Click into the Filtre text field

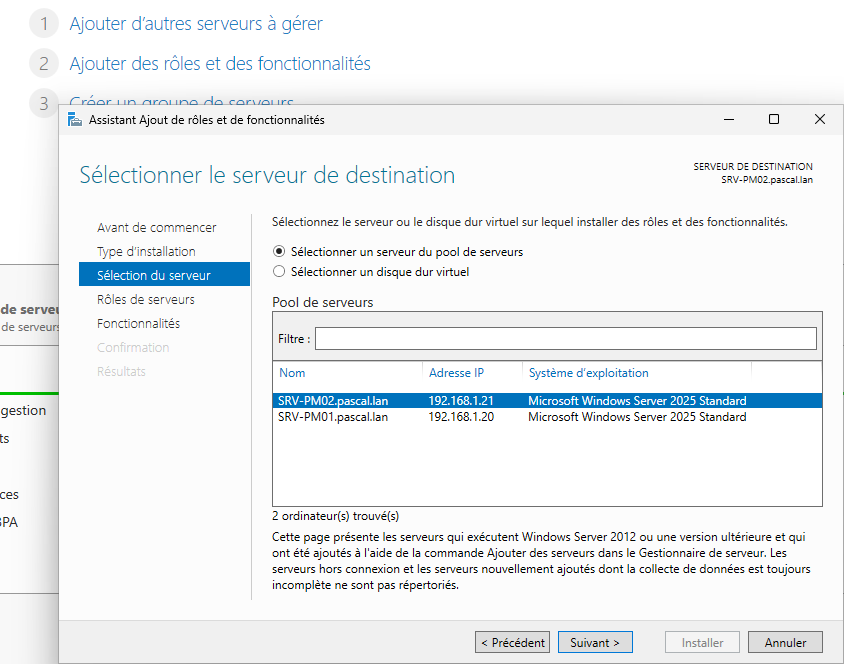coord(565,339)
